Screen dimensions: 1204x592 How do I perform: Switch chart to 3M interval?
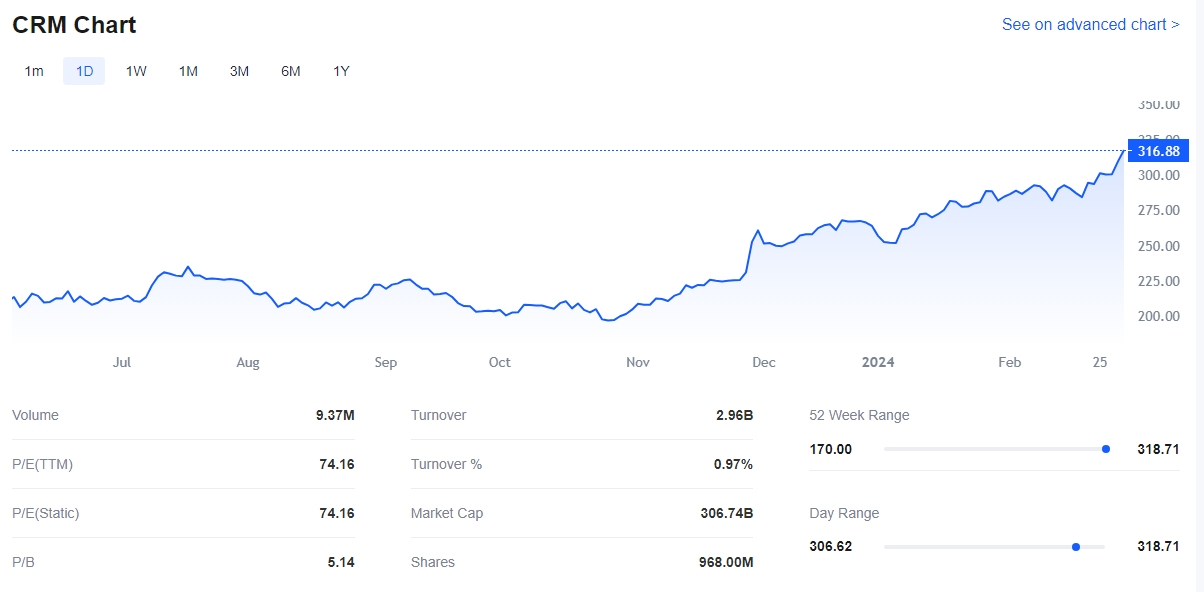[x=239, y=71]
